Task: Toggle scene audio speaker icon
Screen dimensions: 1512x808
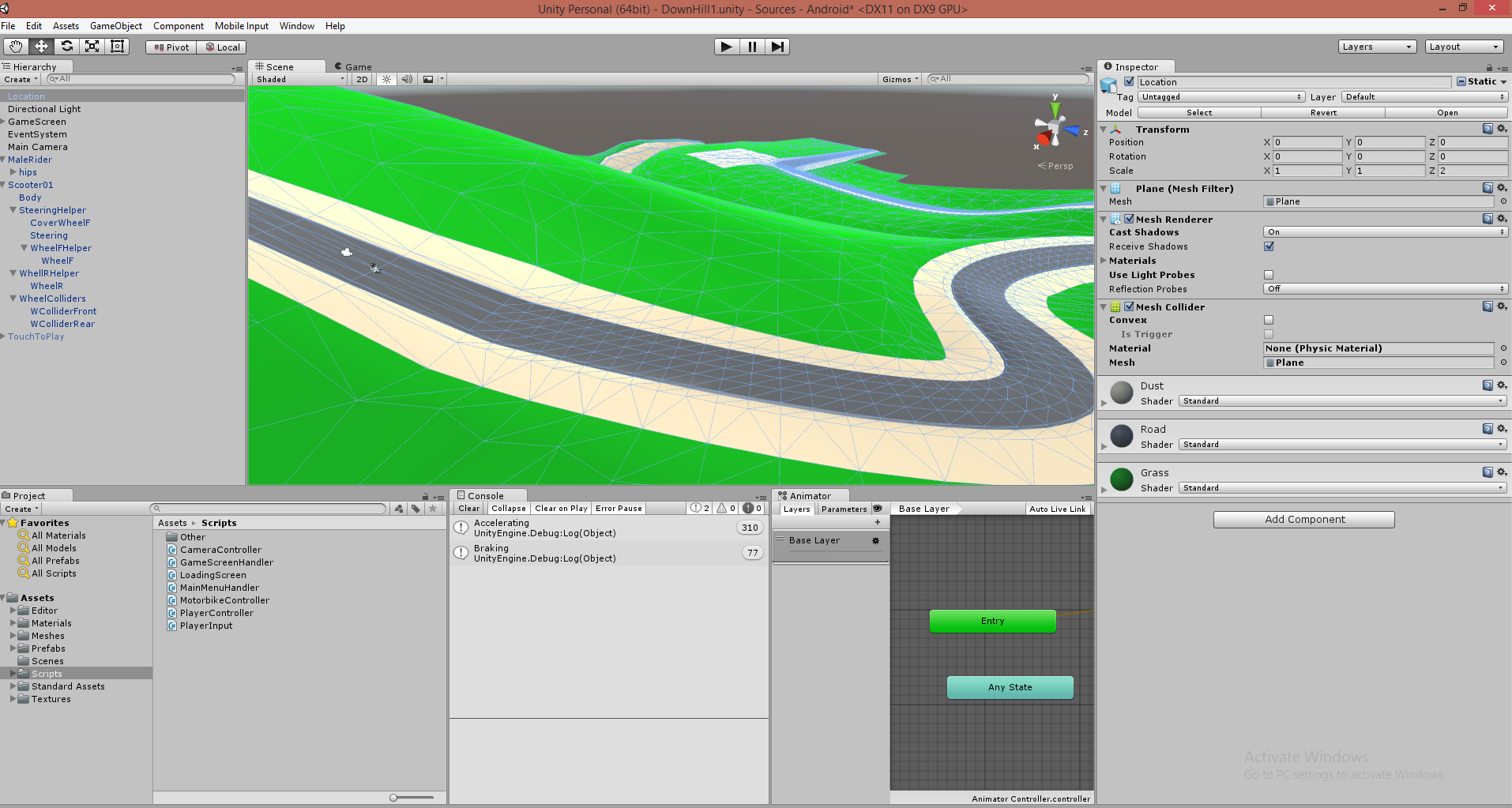Action: coord(407,79)
